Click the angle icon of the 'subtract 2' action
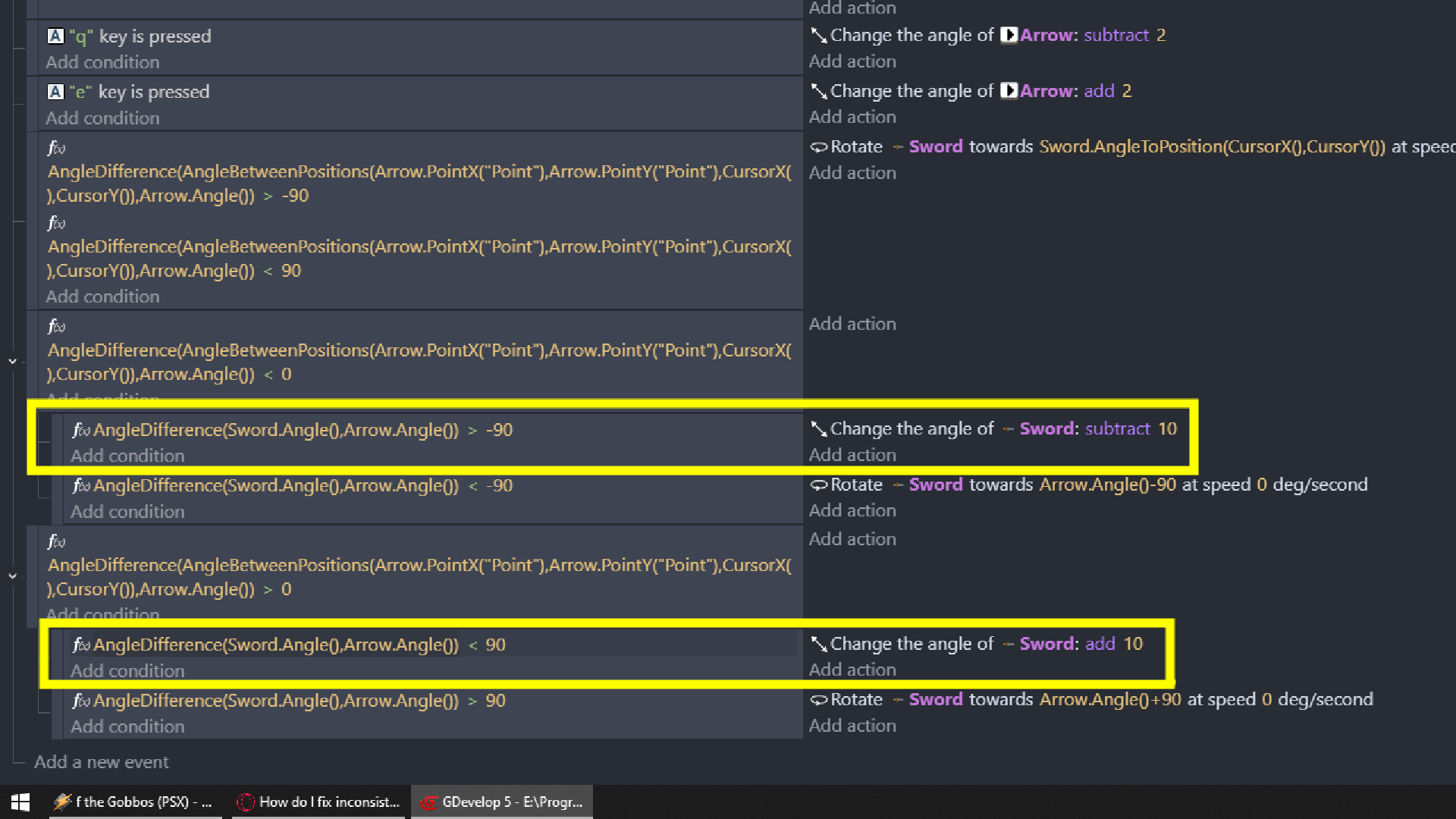Image resolution: width=1456 pixels, height=819 pixels. pyautogui.click(x=818, y=35)
